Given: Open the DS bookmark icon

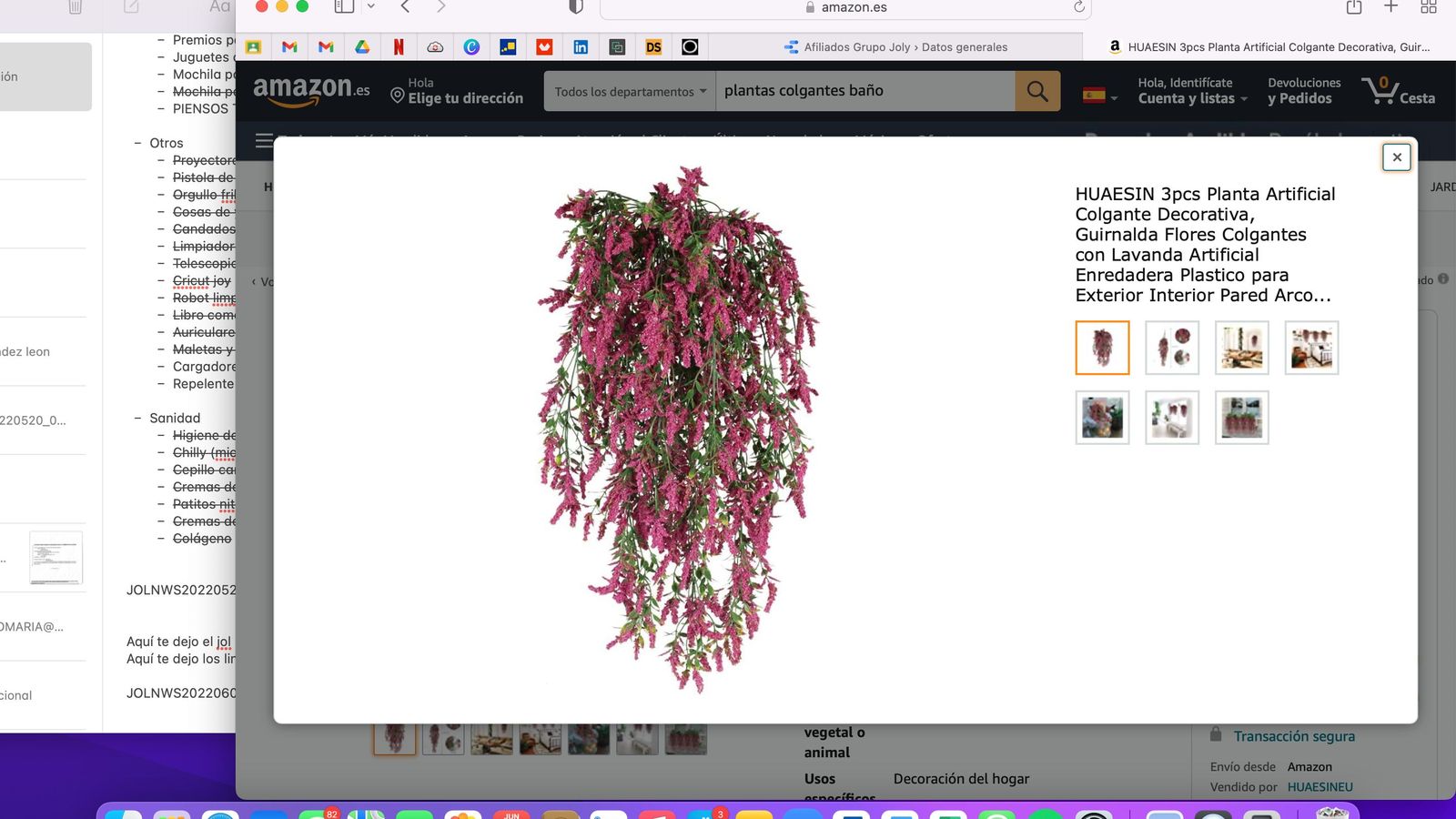Looking at the screenshot, I should coord(653,46).
